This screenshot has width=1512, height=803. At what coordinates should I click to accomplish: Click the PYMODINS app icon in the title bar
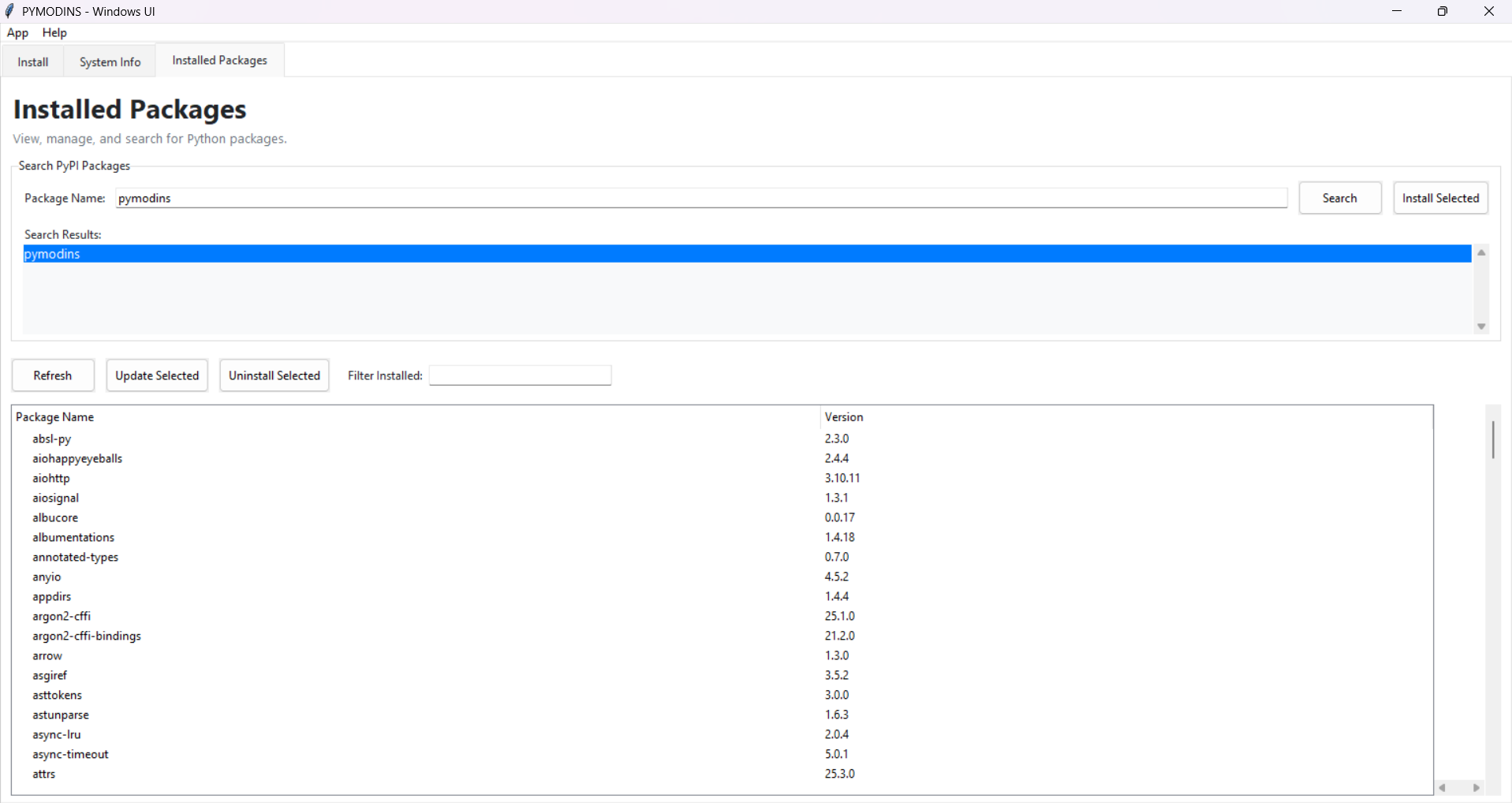pos(10,11)
